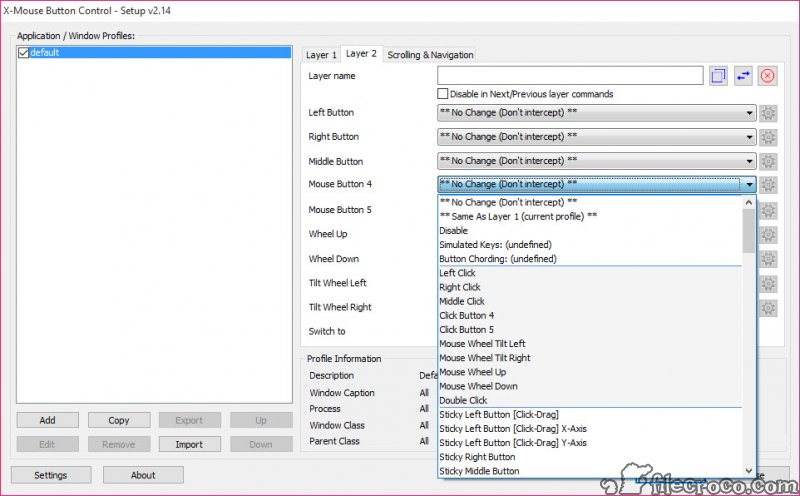
Task: Click the Up button
Action: (x=261, y=420)
